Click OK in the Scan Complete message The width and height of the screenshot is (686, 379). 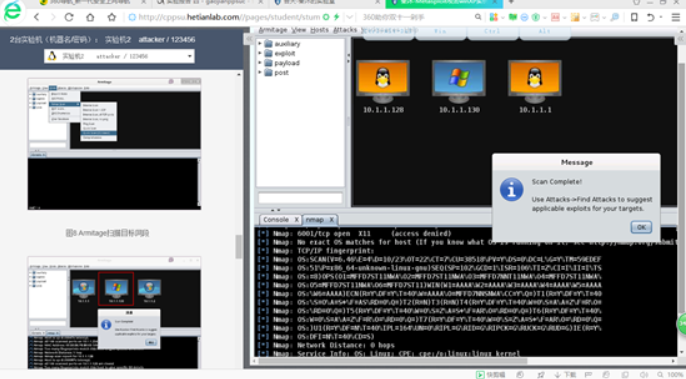(641, 227)
